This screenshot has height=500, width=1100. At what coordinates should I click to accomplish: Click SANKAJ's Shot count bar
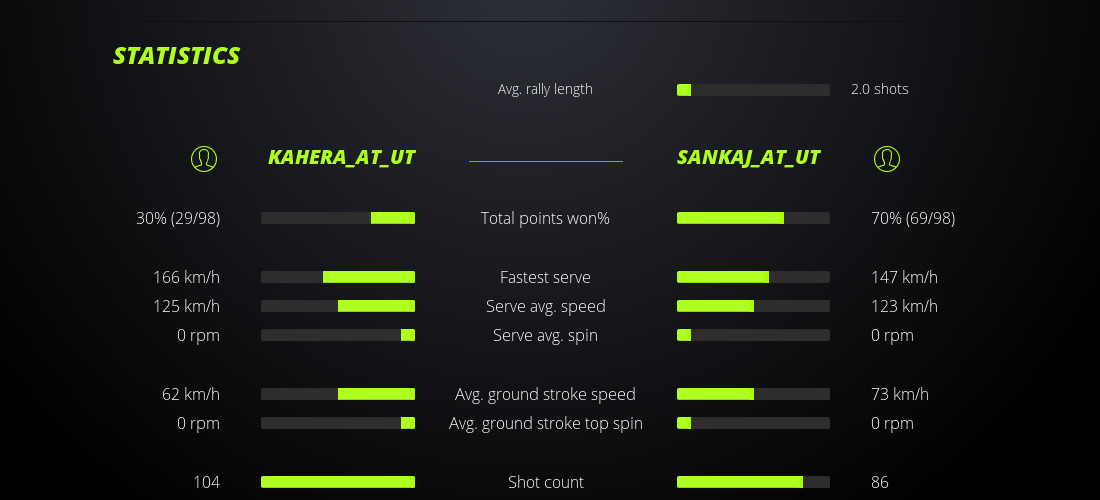(753, 482)
